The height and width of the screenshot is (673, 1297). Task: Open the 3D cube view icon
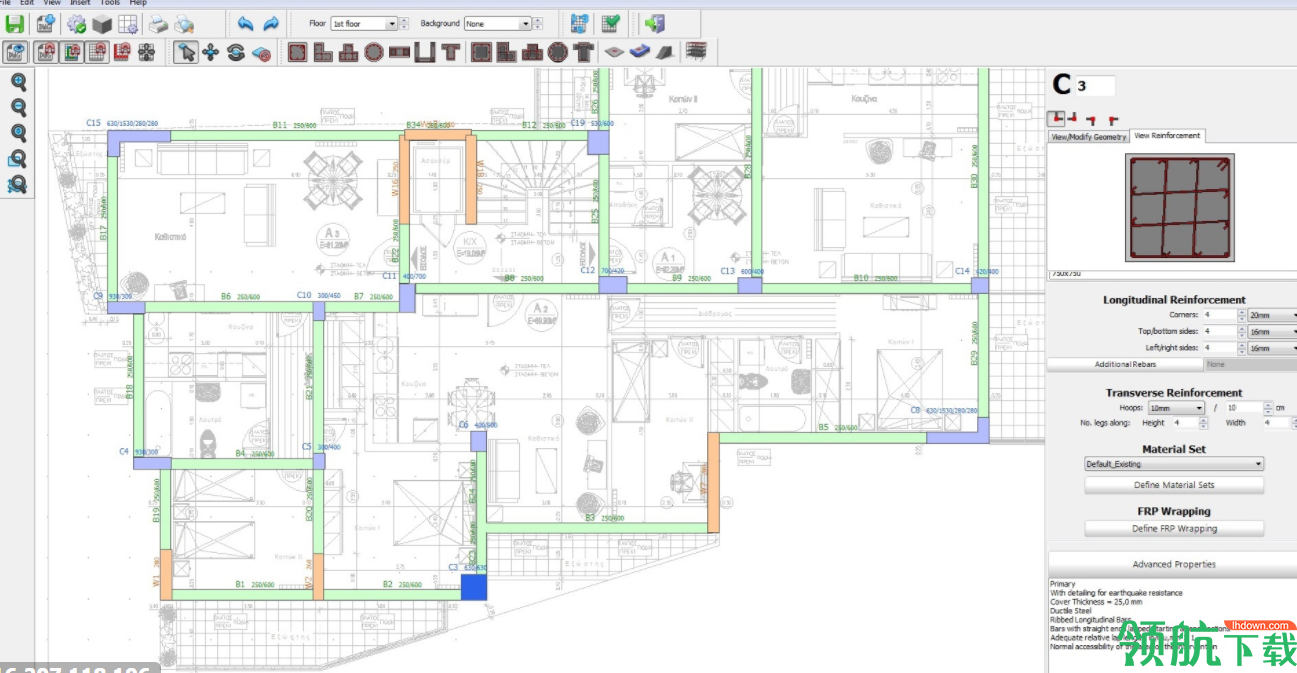click(102, 23)
